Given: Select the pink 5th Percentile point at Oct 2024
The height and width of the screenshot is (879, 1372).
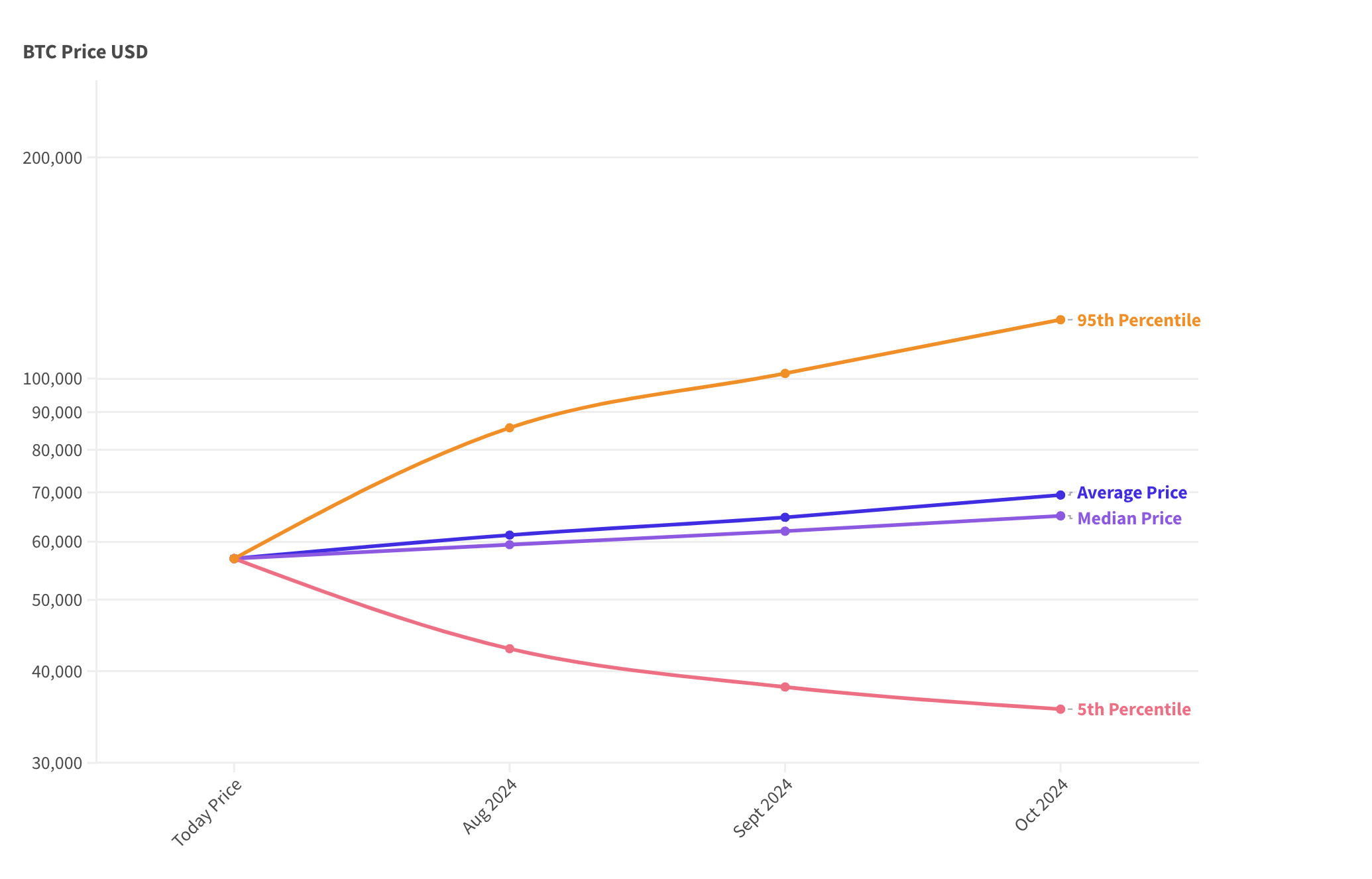Looking at the screenshot, I should pos(1060,709).
